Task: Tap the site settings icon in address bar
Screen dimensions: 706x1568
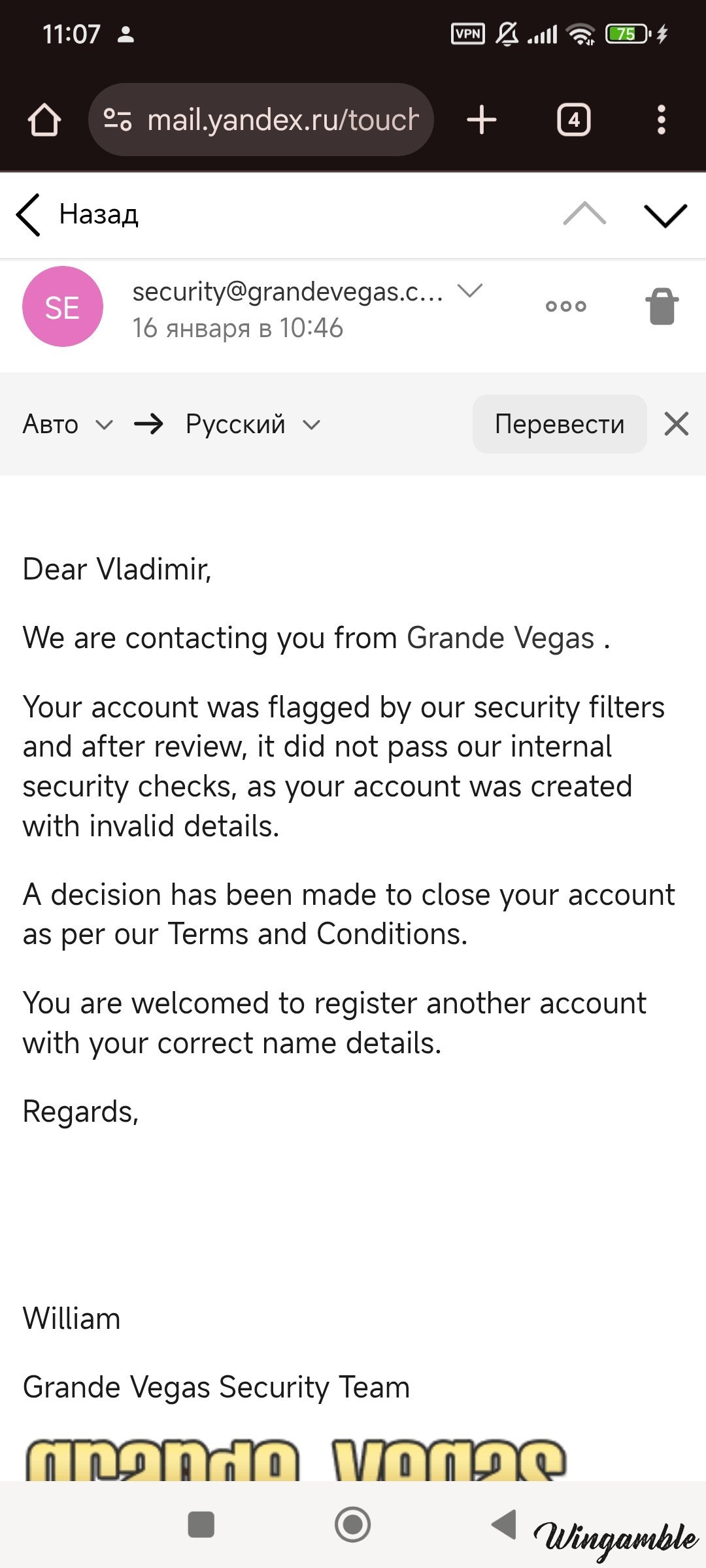Action: click(118, 120)
